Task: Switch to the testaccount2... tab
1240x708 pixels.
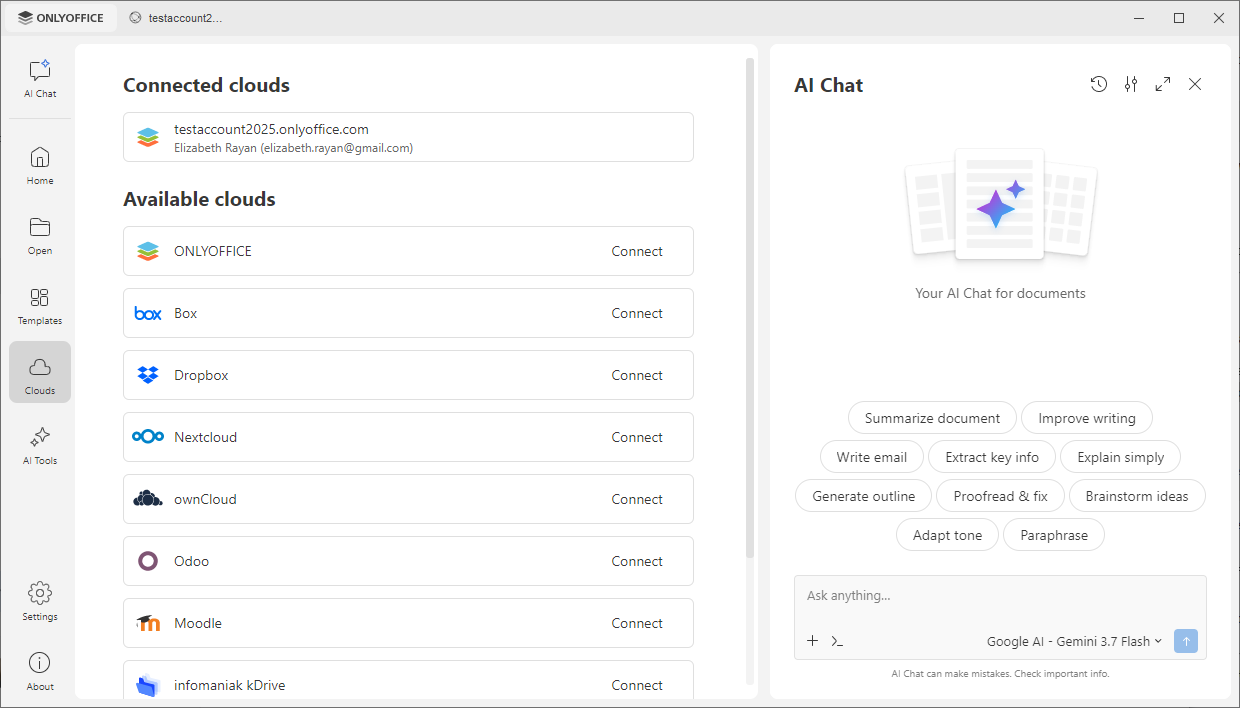Action: [176, 18]
